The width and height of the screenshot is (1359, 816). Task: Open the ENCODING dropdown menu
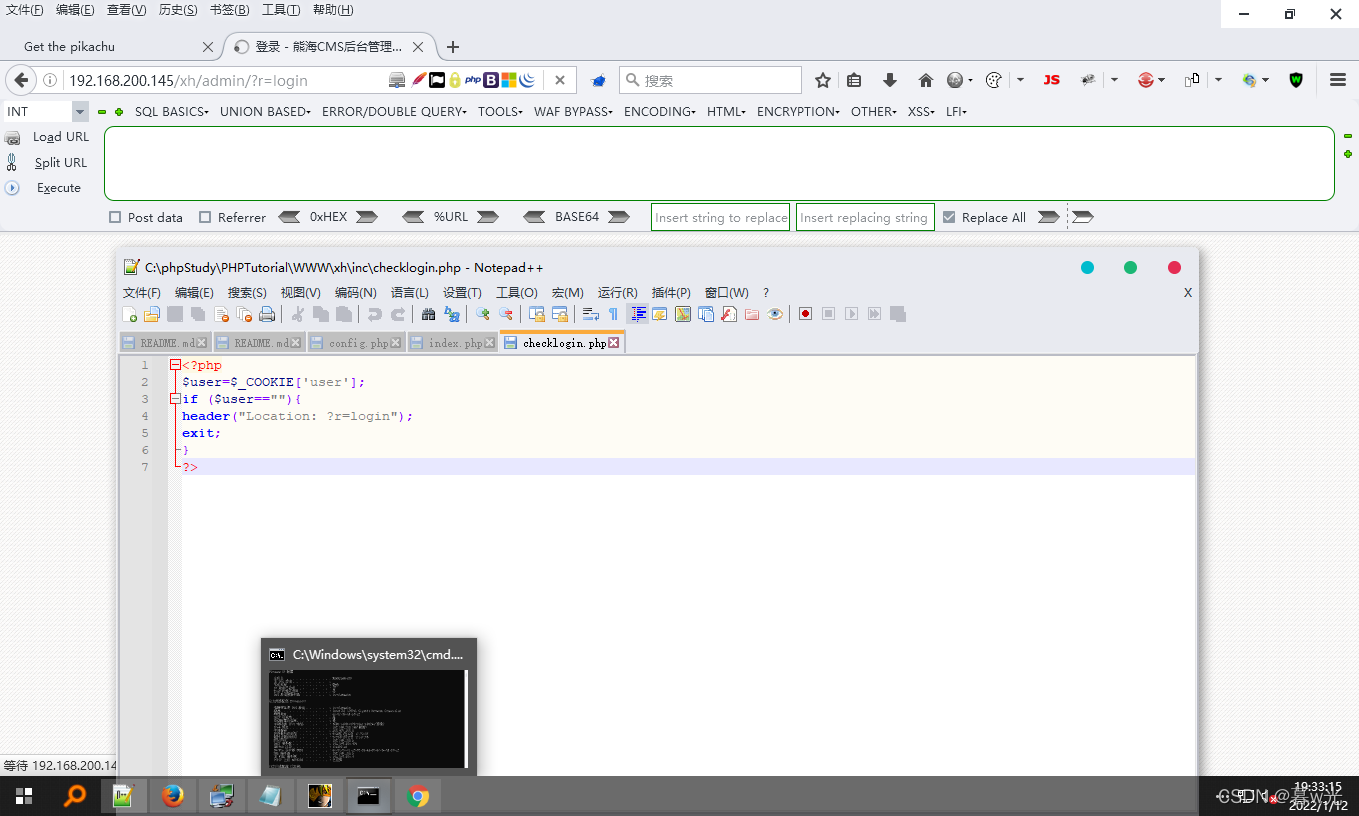pyautogui.click(x=660, y=112)
